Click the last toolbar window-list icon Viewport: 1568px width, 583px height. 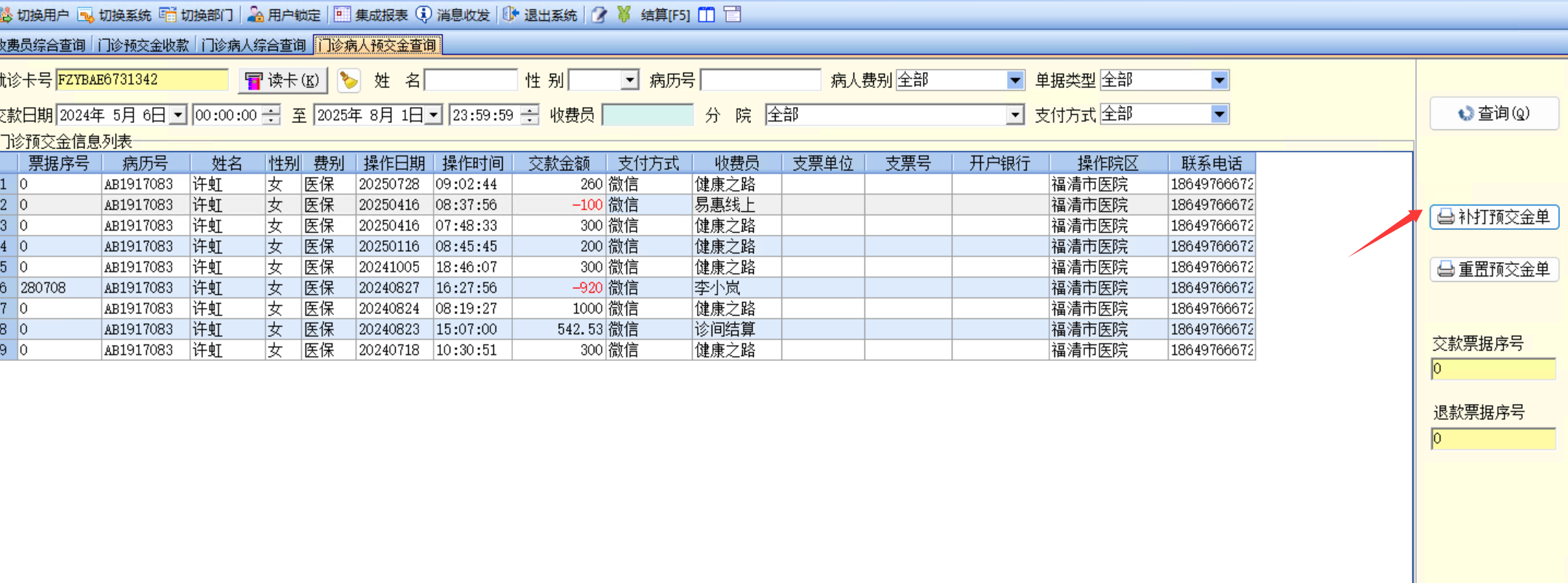(733, 15)
